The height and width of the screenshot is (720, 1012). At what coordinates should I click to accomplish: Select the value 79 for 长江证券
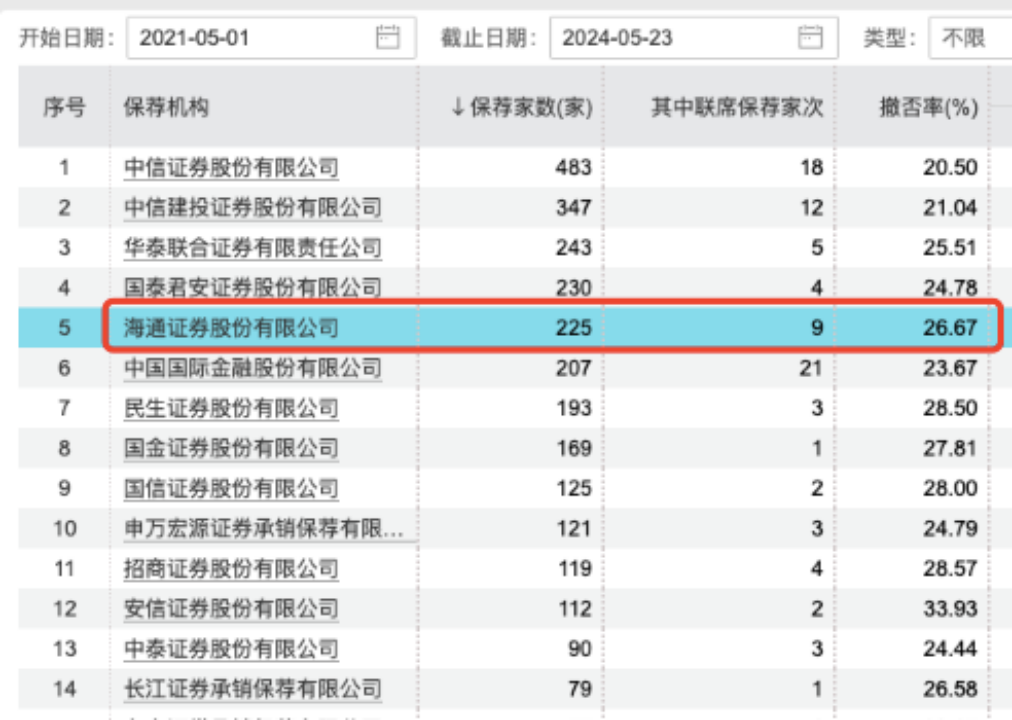(x=580, y=689)
